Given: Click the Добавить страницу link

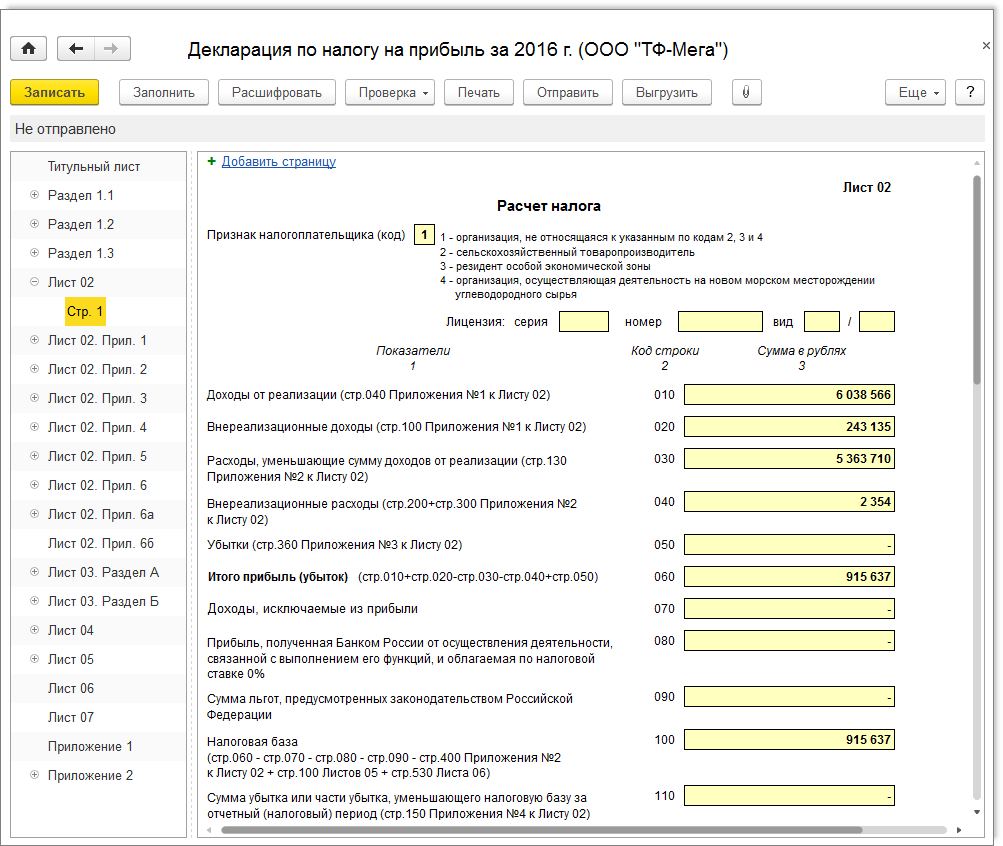Looking at the screenshot, I should (278, 161).
